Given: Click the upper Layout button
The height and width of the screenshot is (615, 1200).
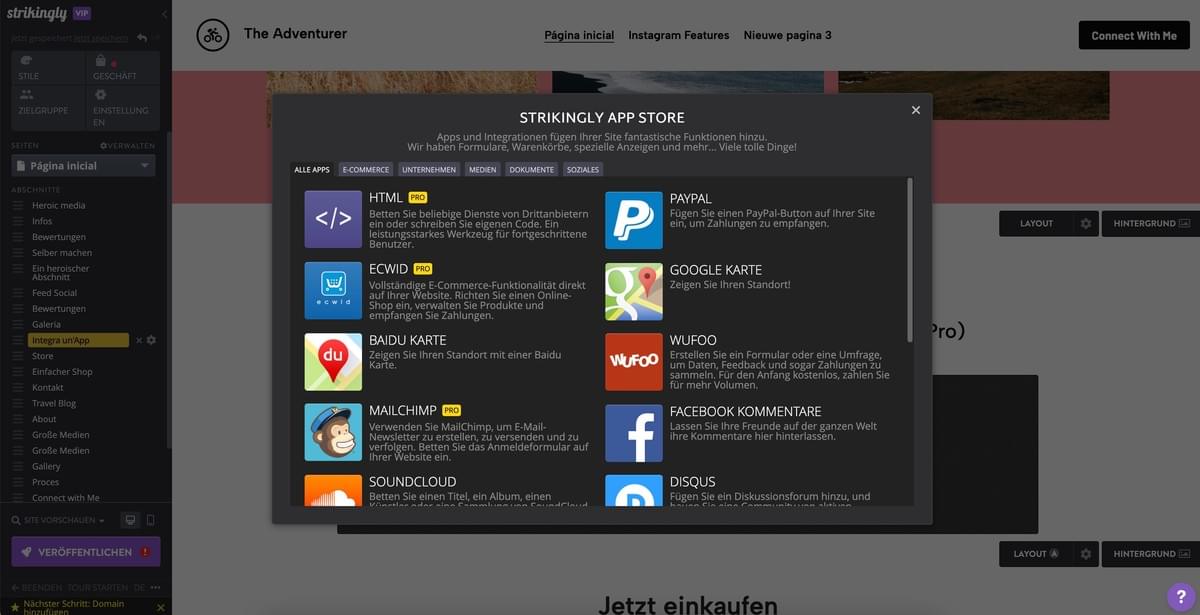Looking at the screenshot, I should [x=1037, y=223].
